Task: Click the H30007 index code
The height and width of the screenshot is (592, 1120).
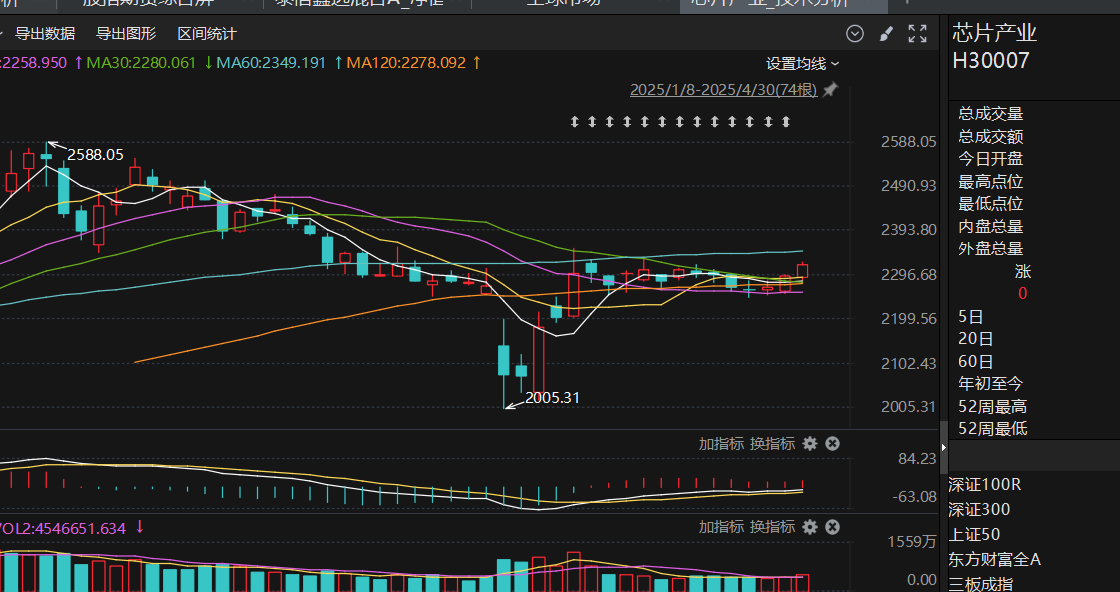Action: click(x=991, y=61)
